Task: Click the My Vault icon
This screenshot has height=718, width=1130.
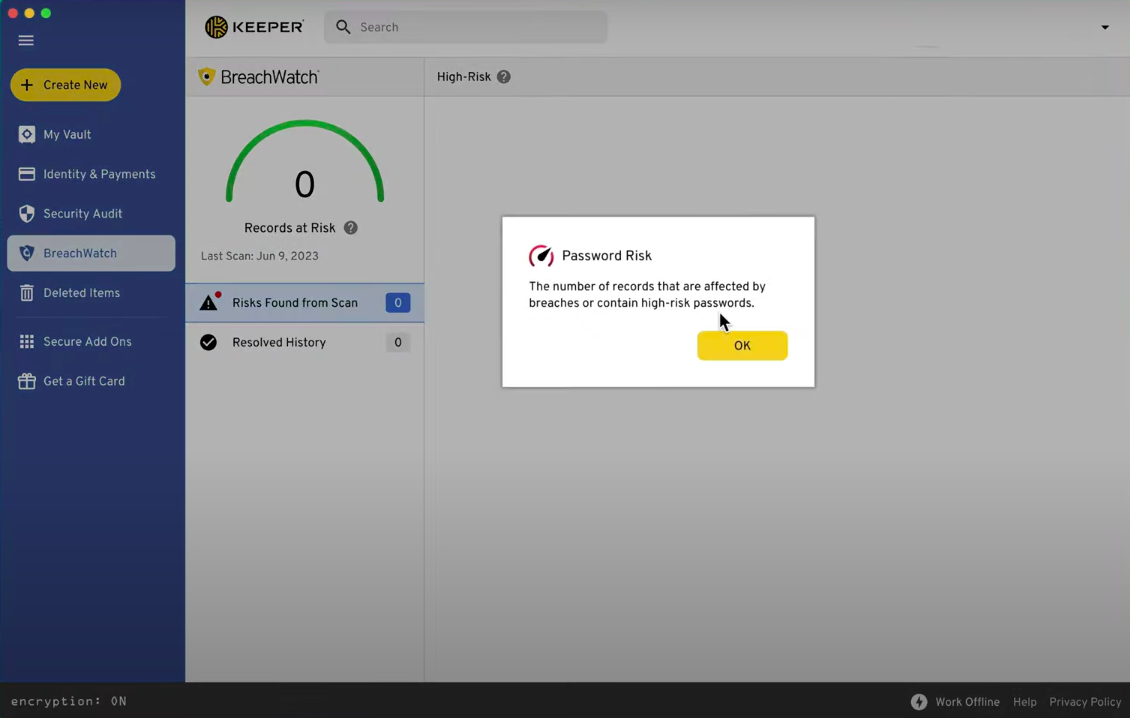Action: click(x=27, y=135)
